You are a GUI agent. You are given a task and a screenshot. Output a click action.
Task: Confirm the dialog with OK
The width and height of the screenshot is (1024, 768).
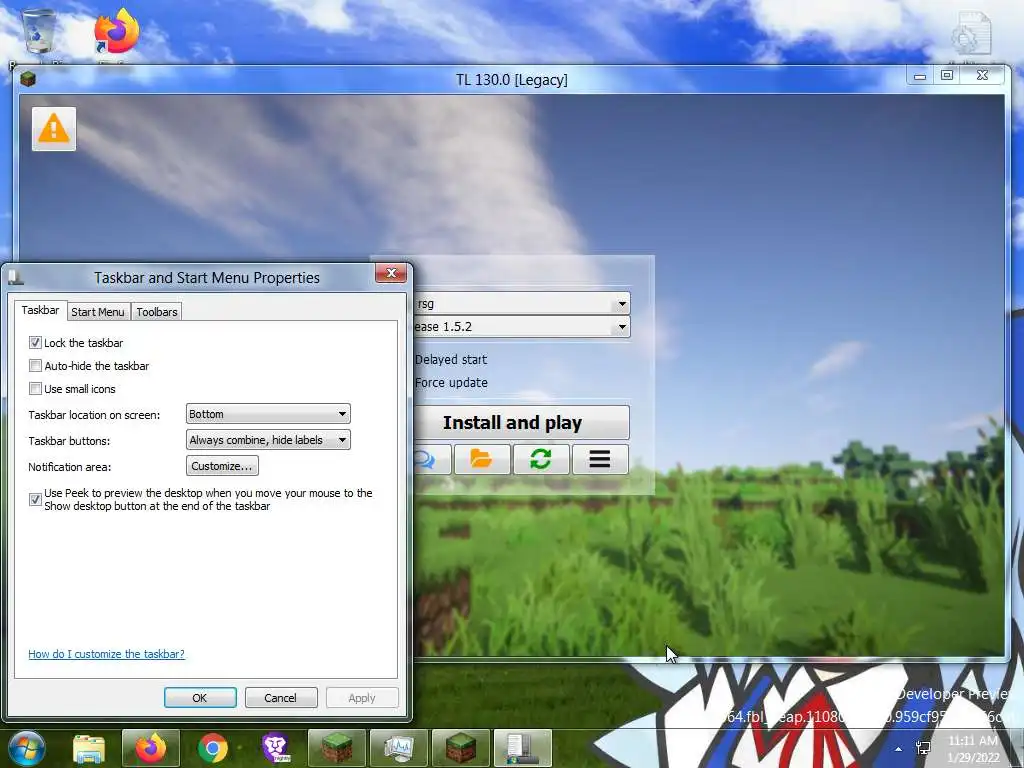coord(200,697)
